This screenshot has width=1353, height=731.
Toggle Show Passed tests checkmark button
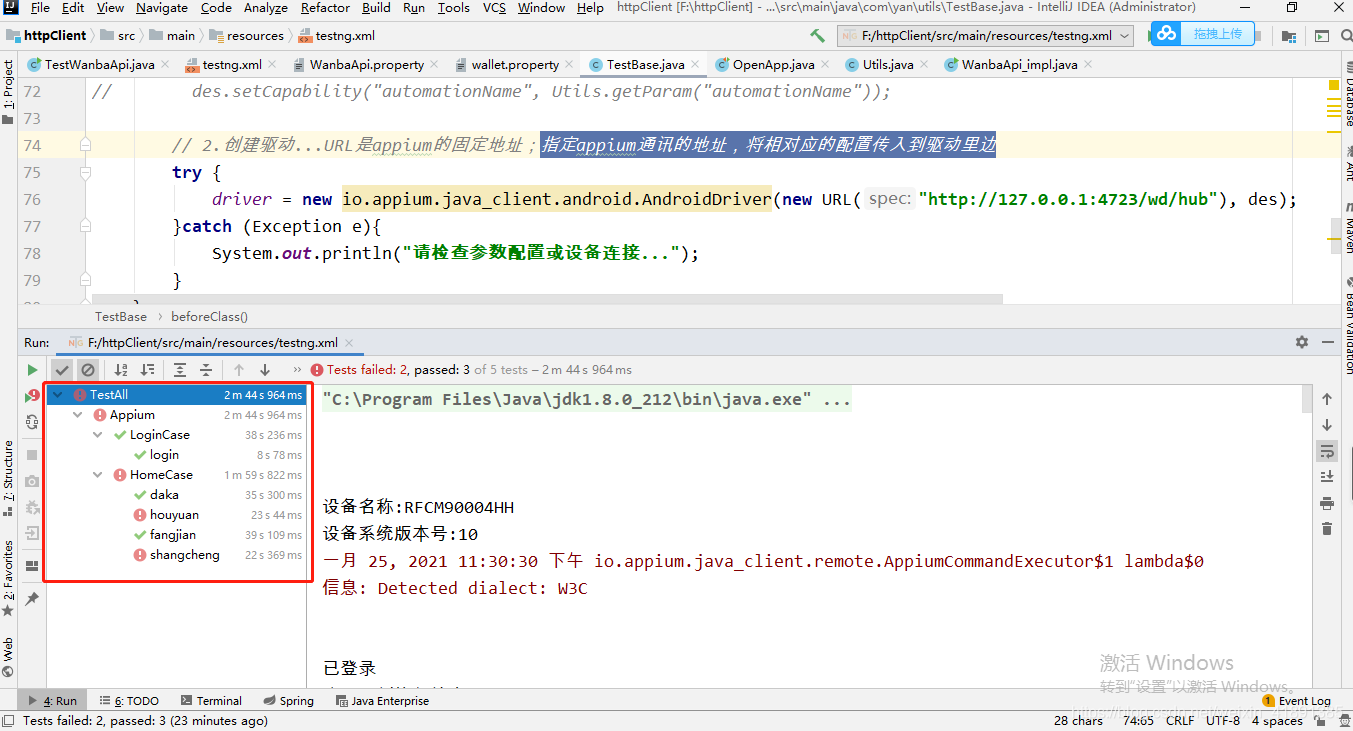(x=62, y=370)
